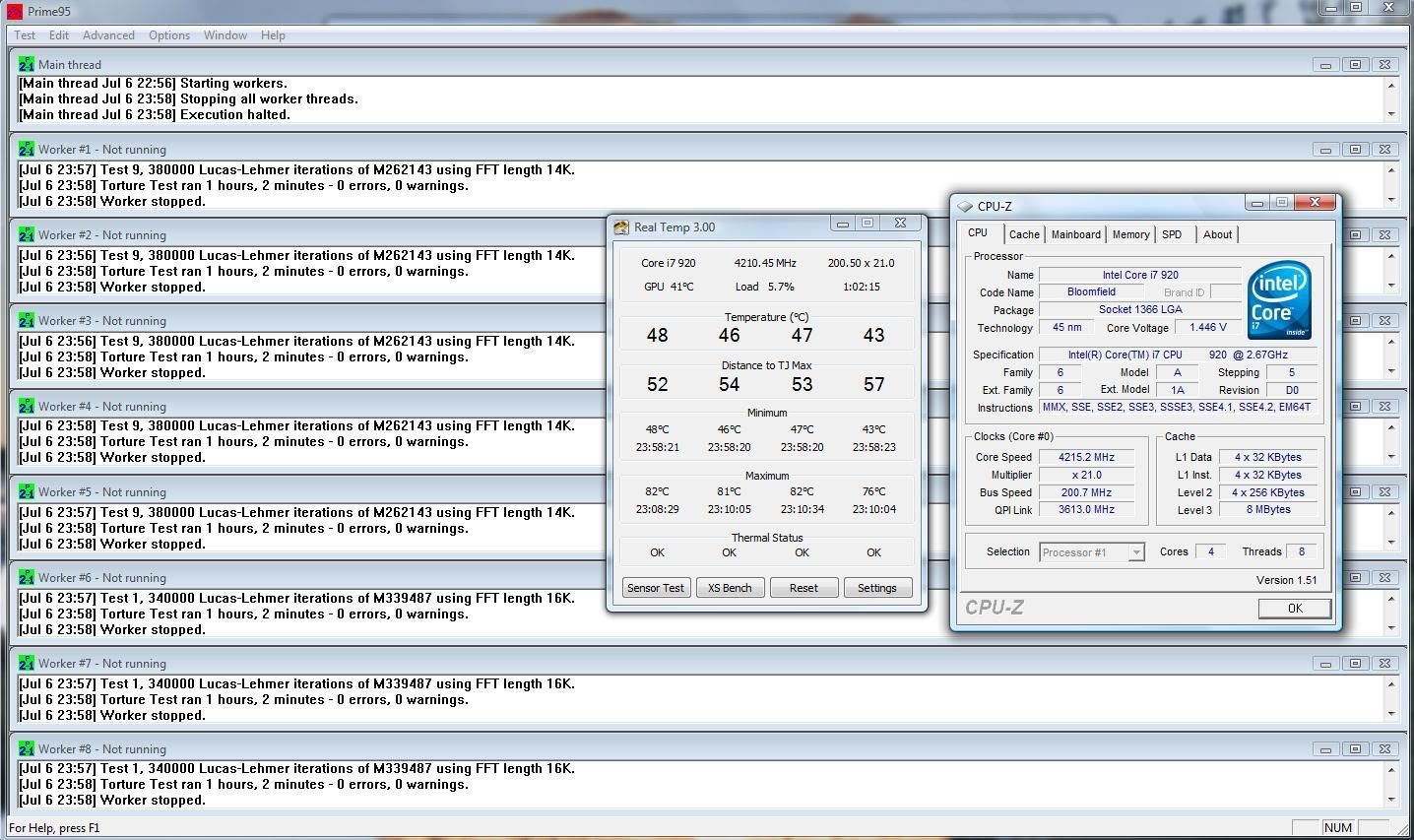Click the CPU-Z title bar icon

click(965, 206)
